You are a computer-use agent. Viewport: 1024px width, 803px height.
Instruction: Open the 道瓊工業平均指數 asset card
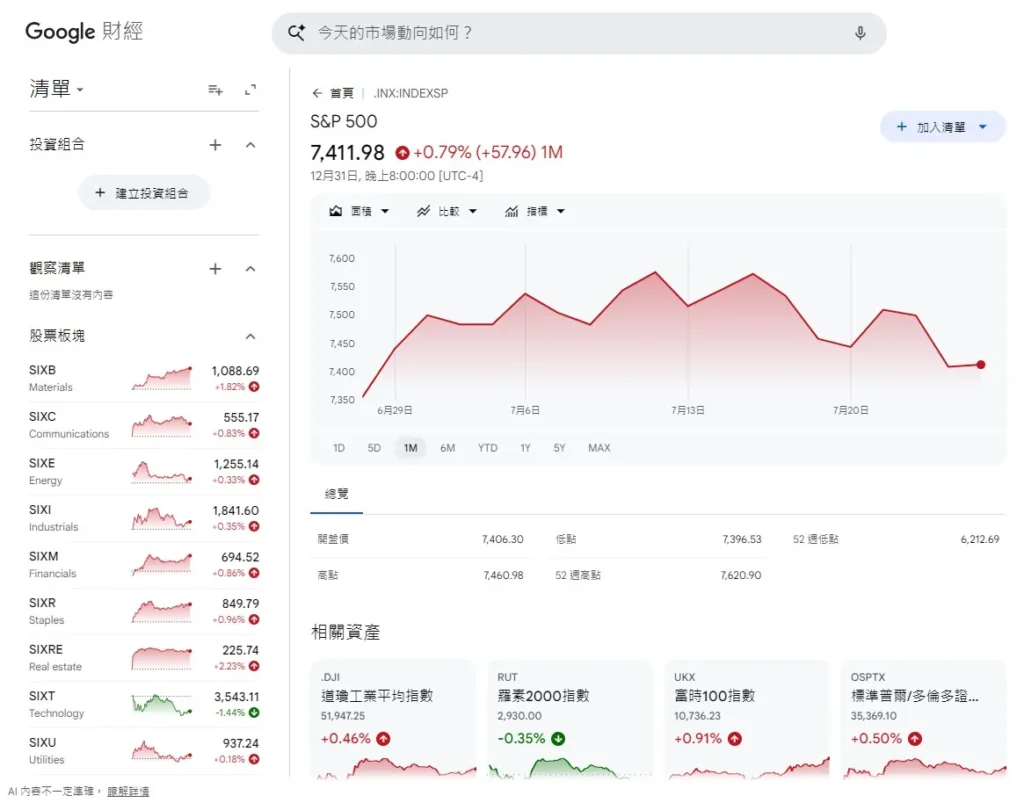393,720
